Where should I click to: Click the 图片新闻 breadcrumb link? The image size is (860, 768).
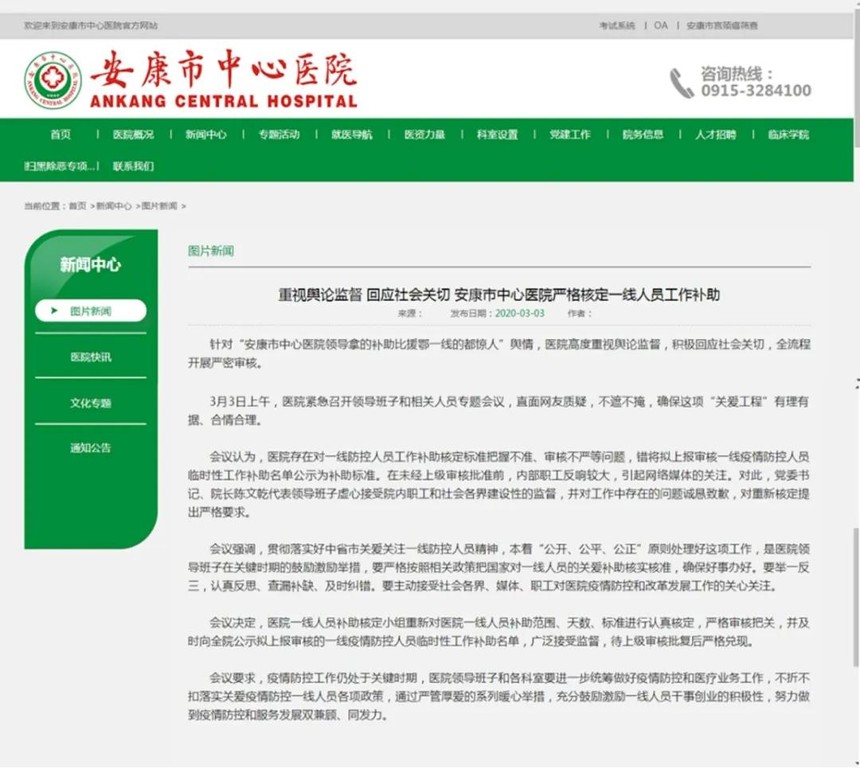point(160,206)
